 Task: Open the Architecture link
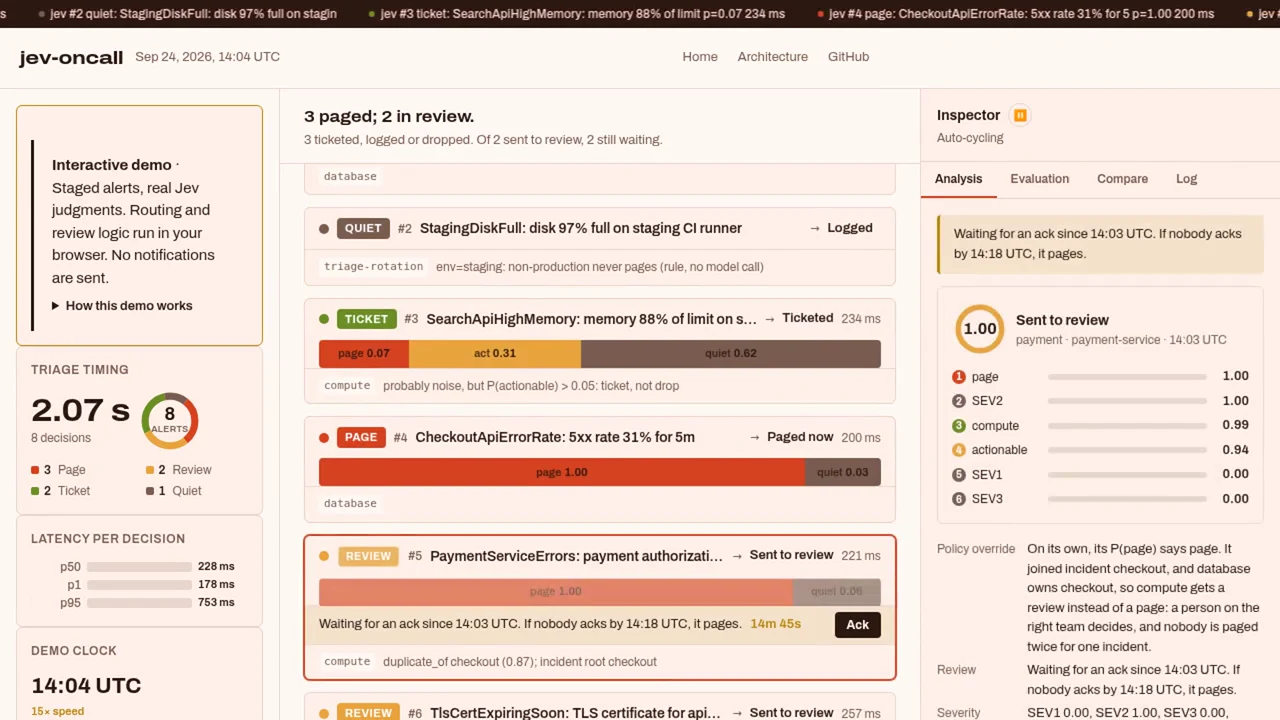772,57
